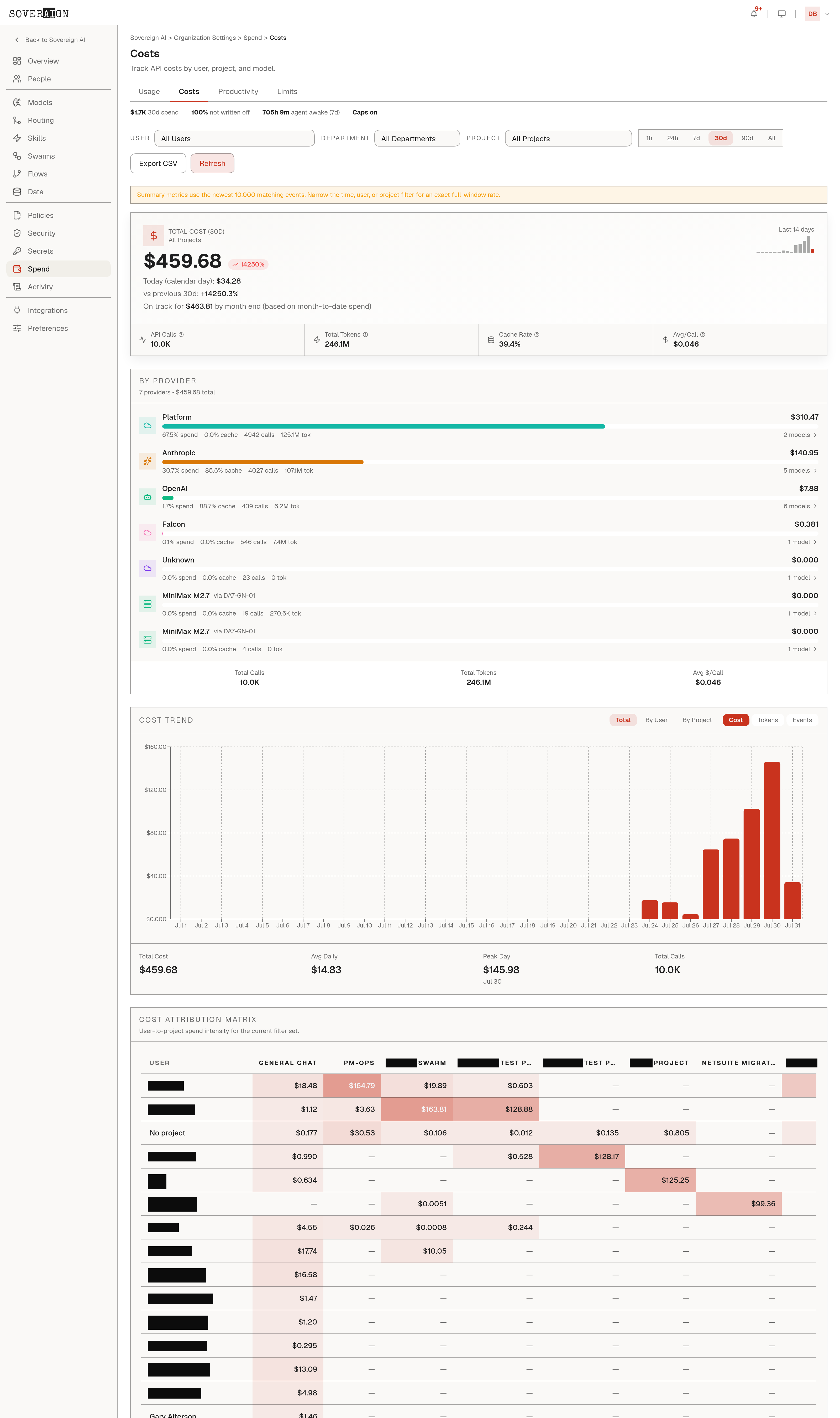Click the Total Tokens info icon
The image size is (840, 1418).
[365, 335]
